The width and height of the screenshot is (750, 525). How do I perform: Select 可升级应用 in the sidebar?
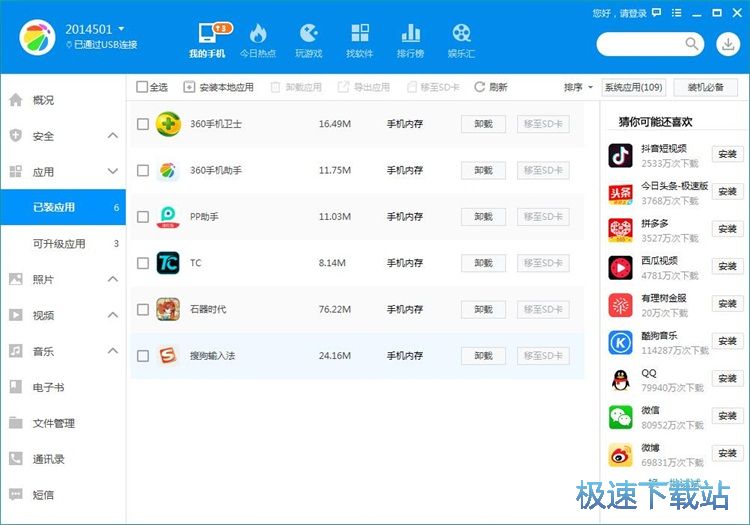click(63, 243)
